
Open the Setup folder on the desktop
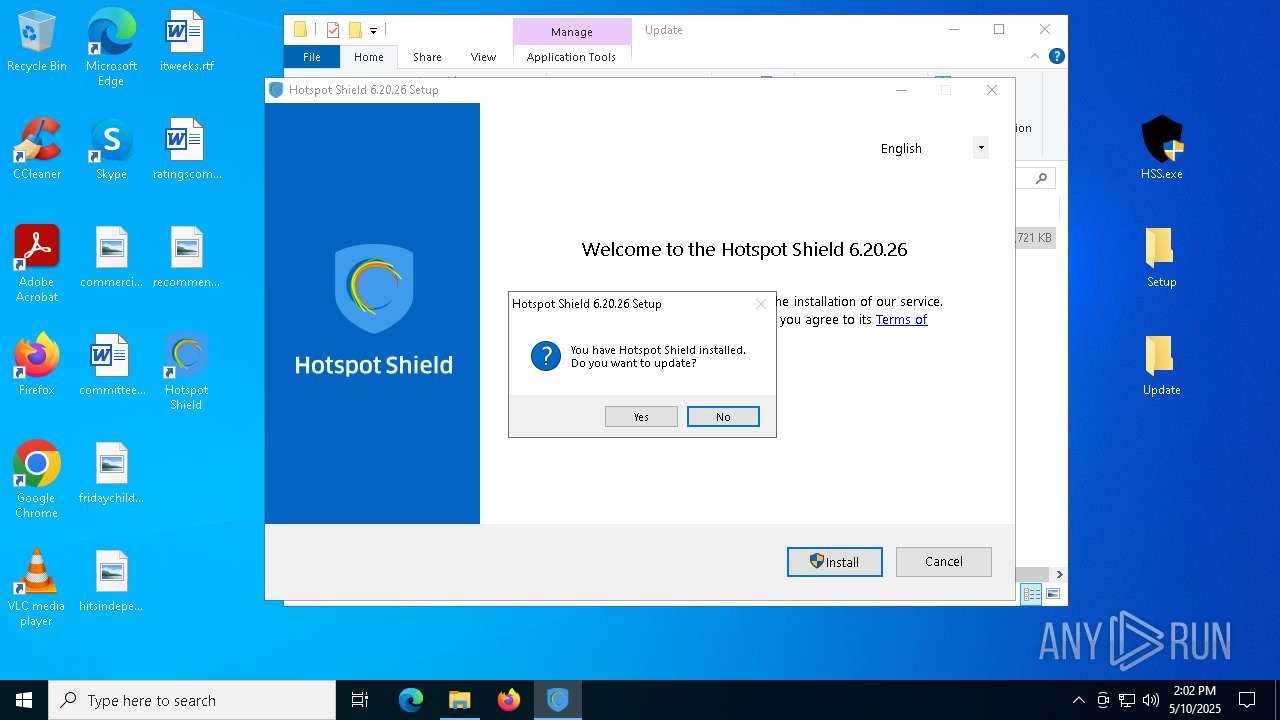coord(1161,258)
